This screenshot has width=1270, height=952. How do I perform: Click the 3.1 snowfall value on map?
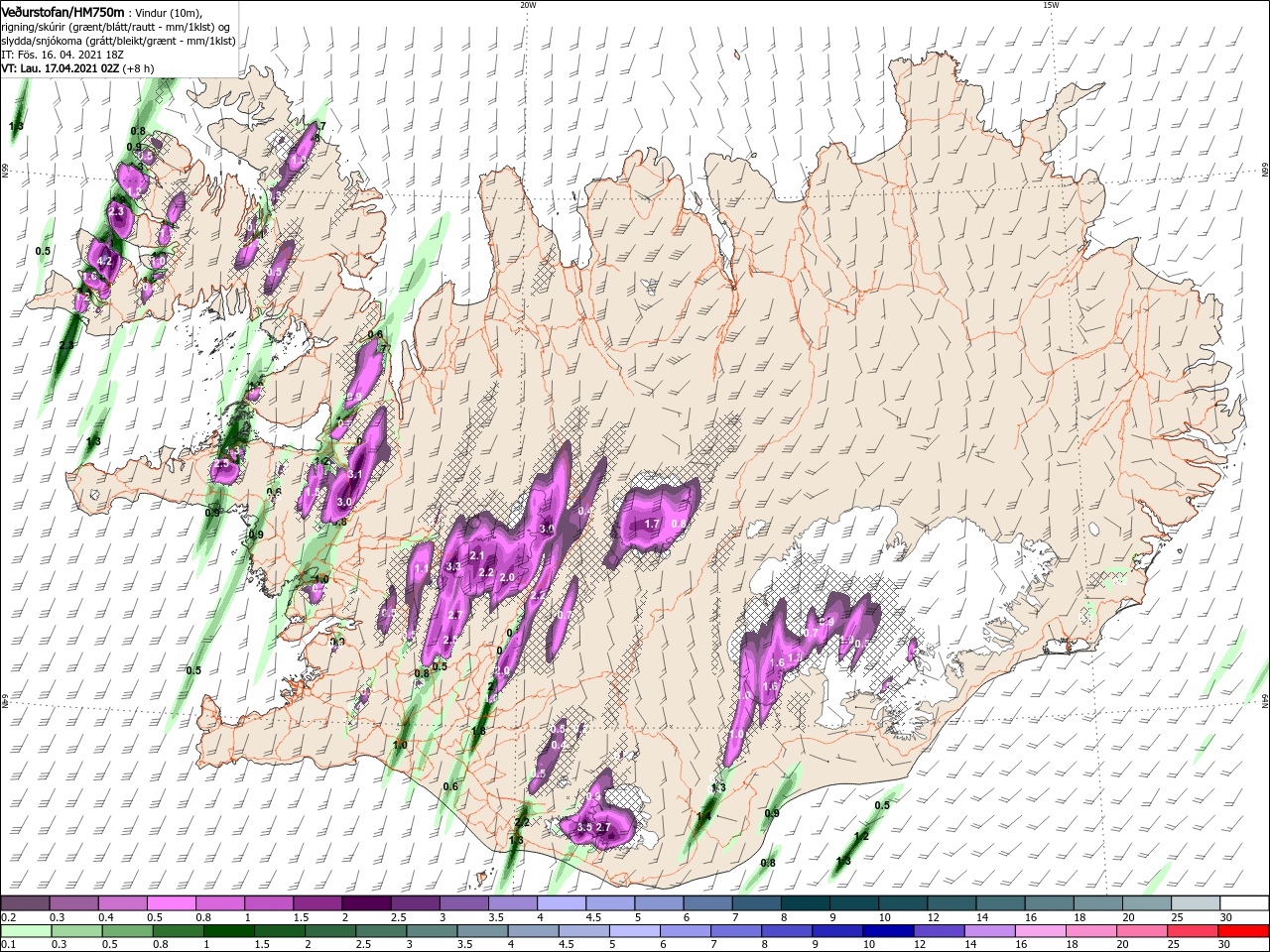pyautogui.click(x=356, y=476)
